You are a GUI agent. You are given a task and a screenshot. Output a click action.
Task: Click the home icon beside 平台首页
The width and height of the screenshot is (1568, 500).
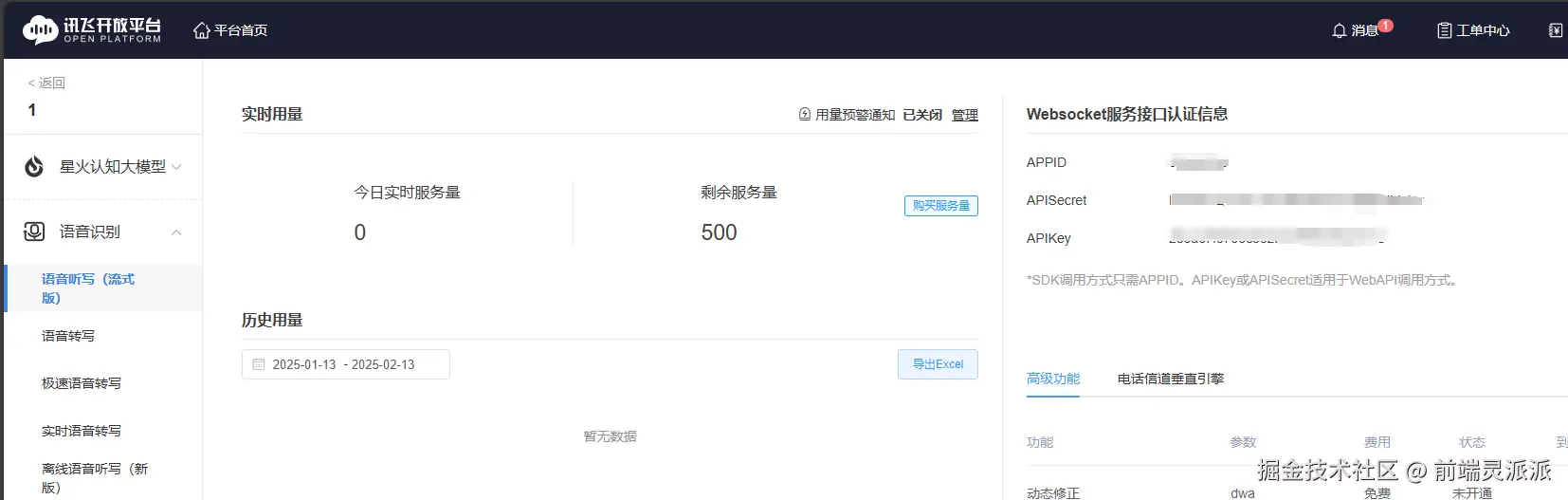201,30
